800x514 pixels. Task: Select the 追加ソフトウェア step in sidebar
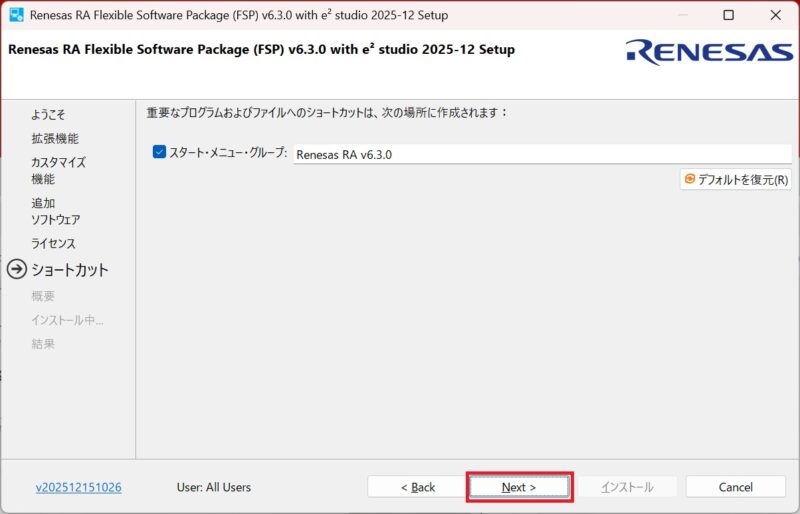56,211
